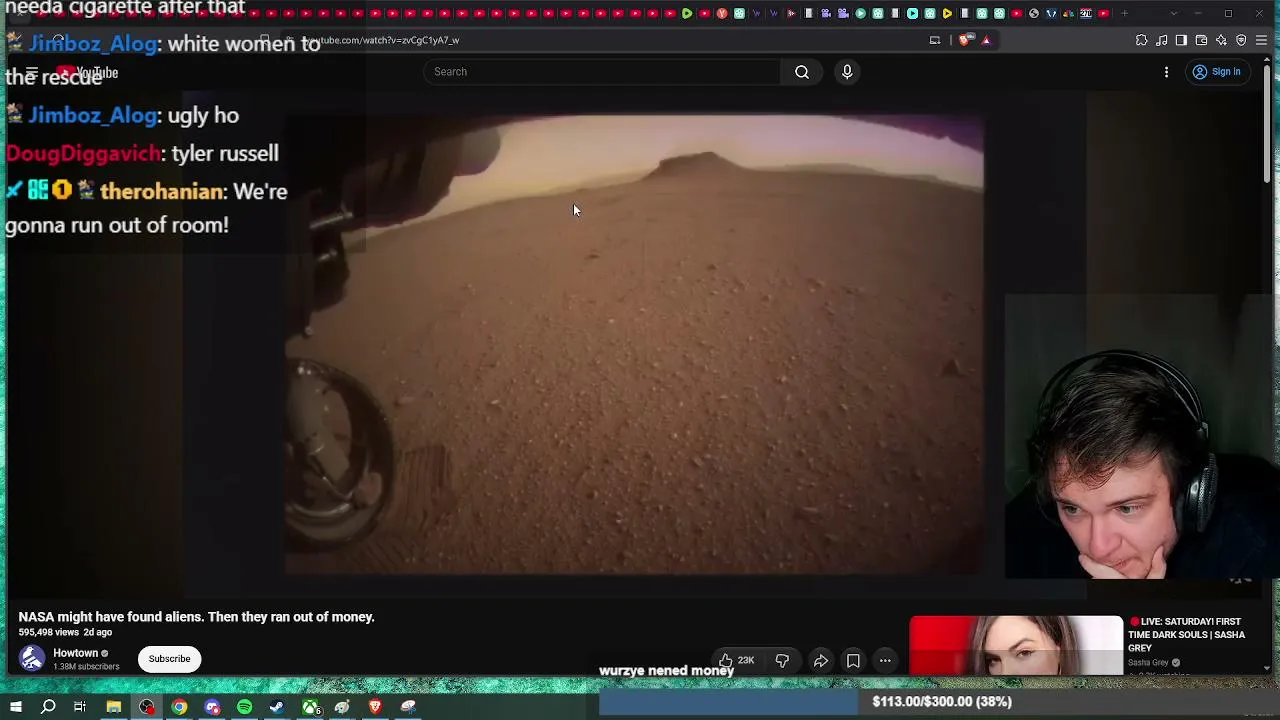Open the Howtown channel name link
This screenshot has width=1280, height=720.
(x=76, y=653)
